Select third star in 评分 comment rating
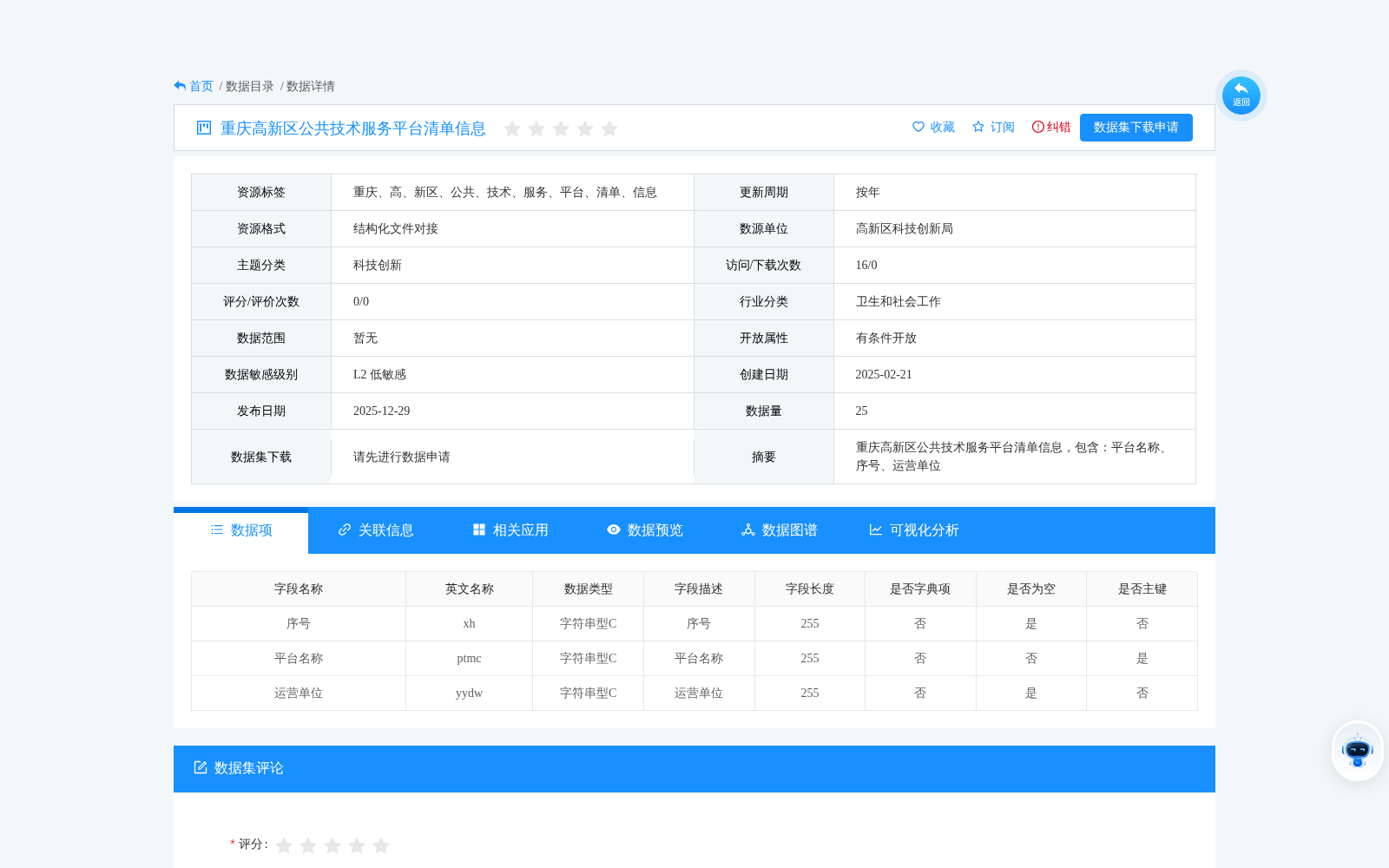The height and width of the screenshot is (868, 1389). coord(332,845)
